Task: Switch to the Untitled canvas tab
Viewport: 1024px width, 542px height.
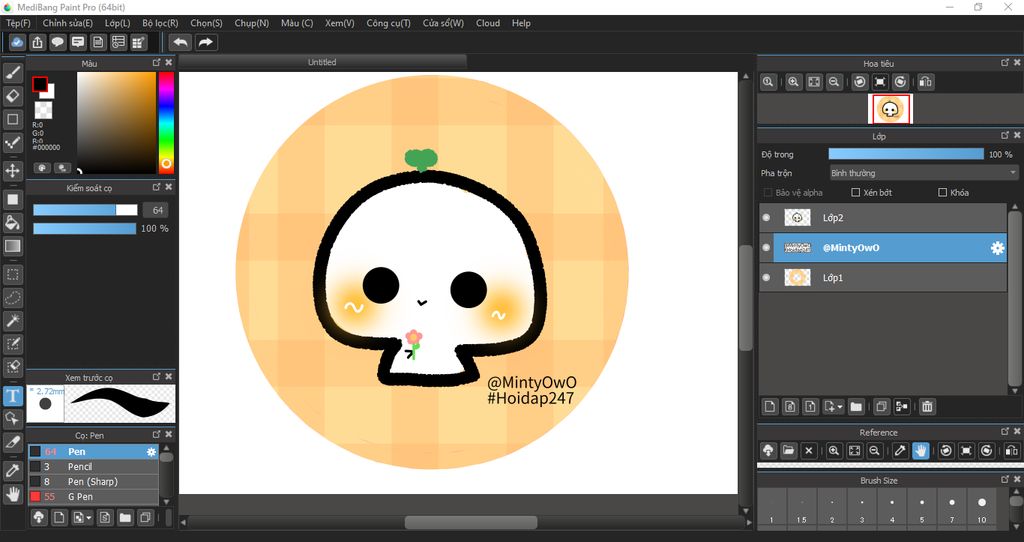Action: coord(323,62)
